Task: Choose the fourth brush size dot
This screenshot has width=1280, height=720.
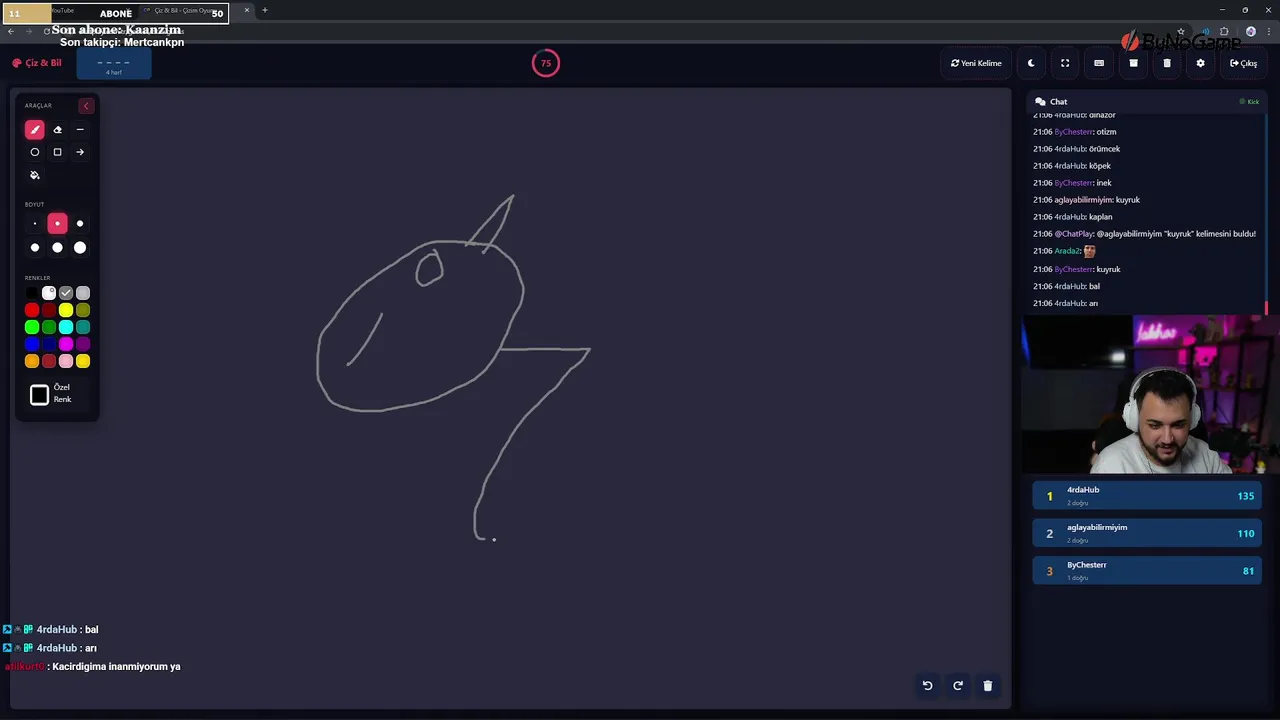Action: (35, 247)
